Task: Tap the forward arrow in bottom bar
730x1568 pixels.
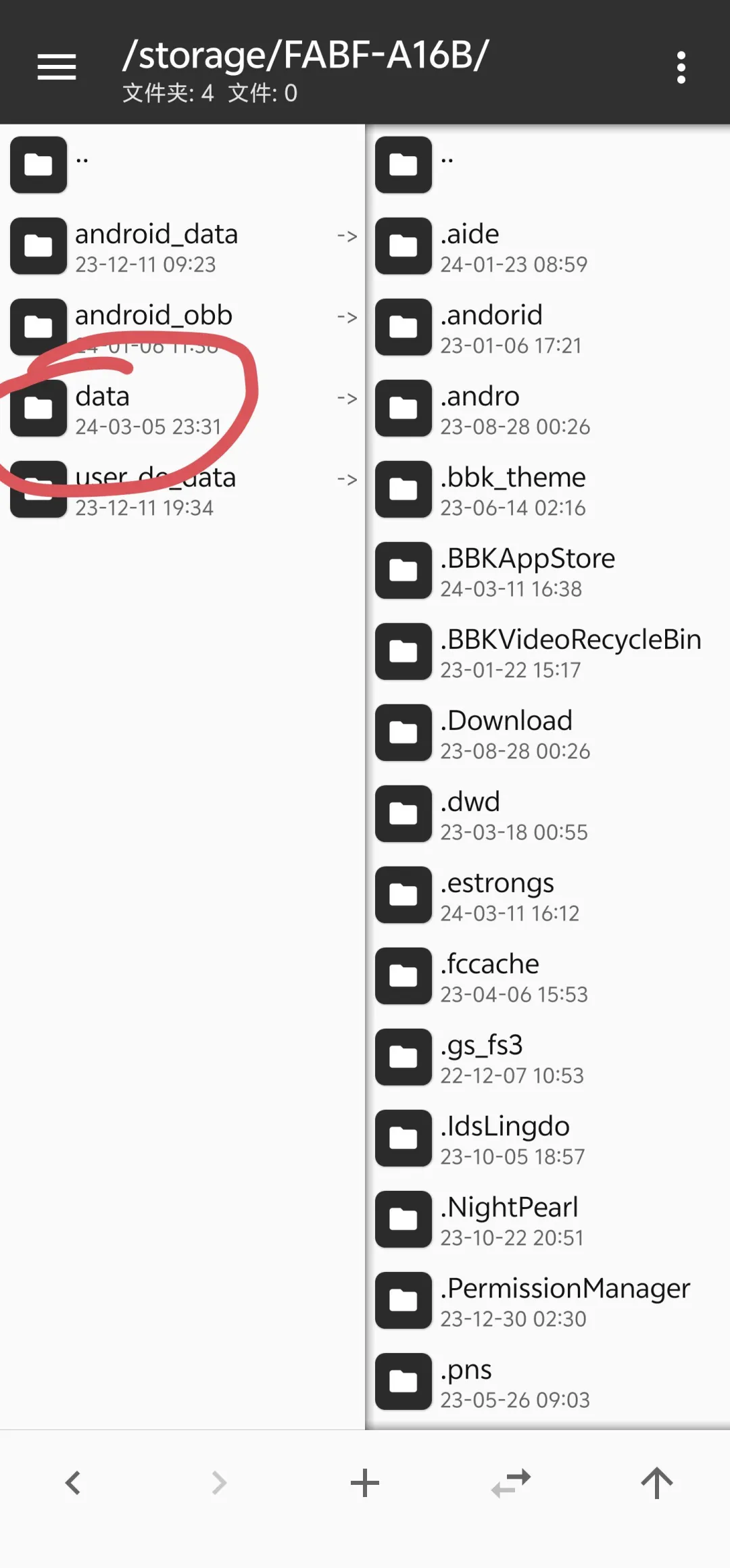Action: 219,1483
